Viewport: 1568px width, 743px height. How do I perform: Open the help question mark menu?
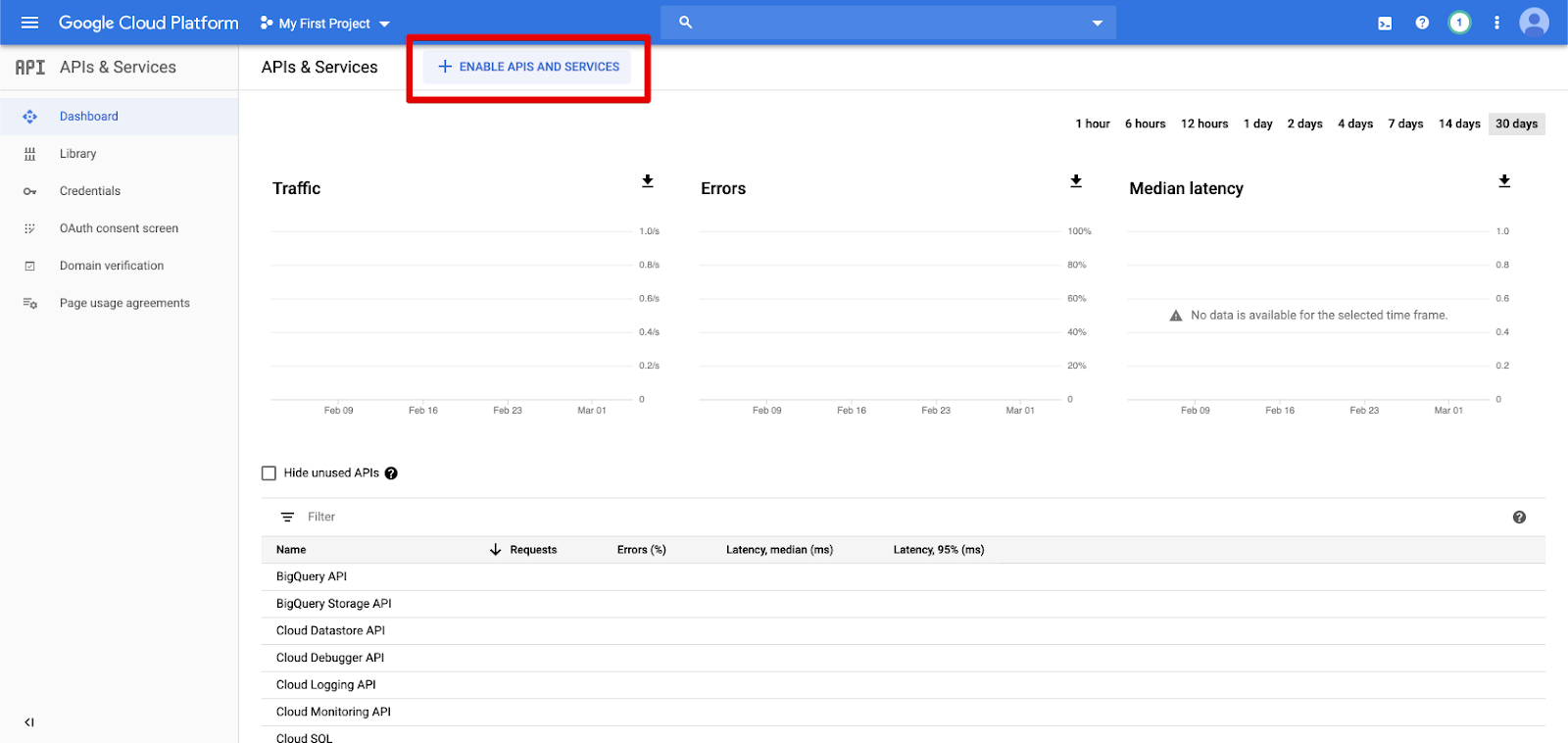1422,23
